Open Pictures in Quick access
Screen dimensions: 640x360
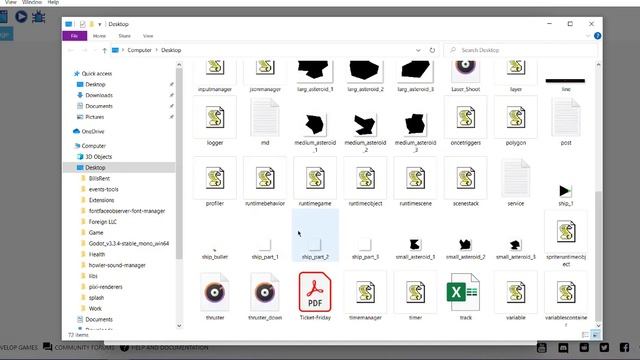pyautogui.click(x=94, y=117)
